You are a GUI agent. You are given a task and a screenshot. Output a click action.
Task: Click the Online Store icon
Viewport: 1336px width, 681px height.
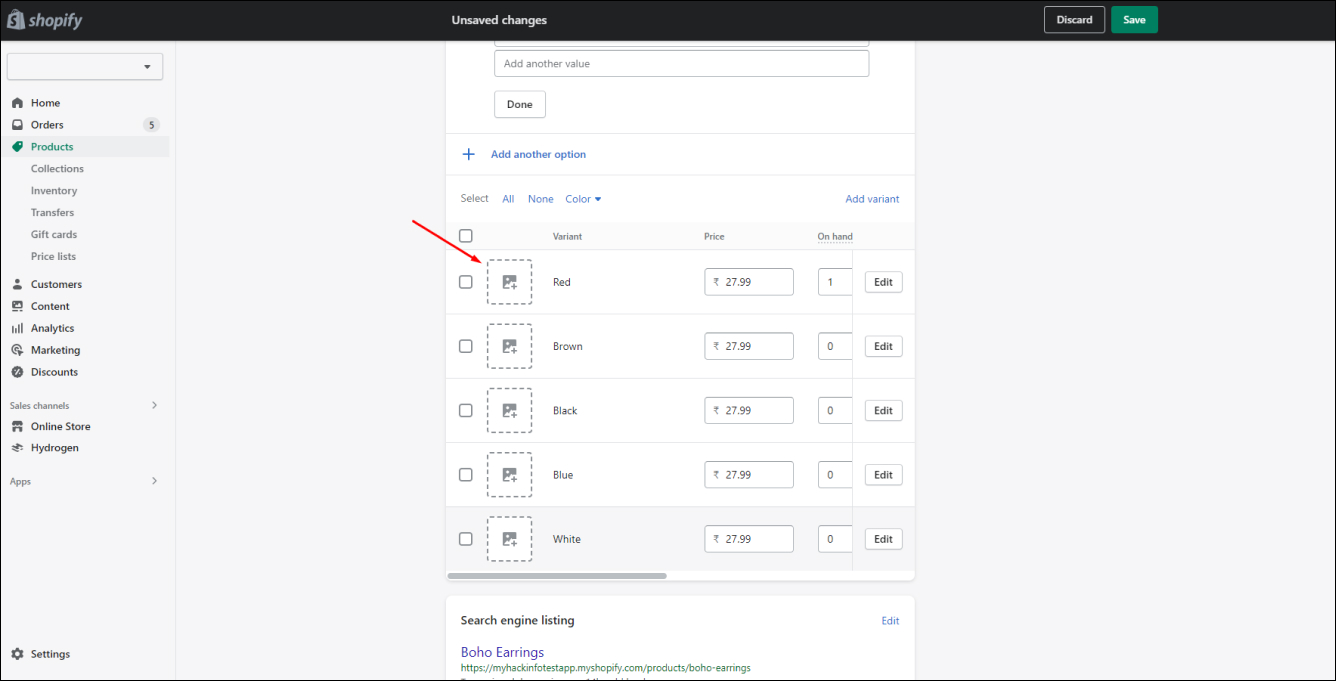(x=17, y=426)
